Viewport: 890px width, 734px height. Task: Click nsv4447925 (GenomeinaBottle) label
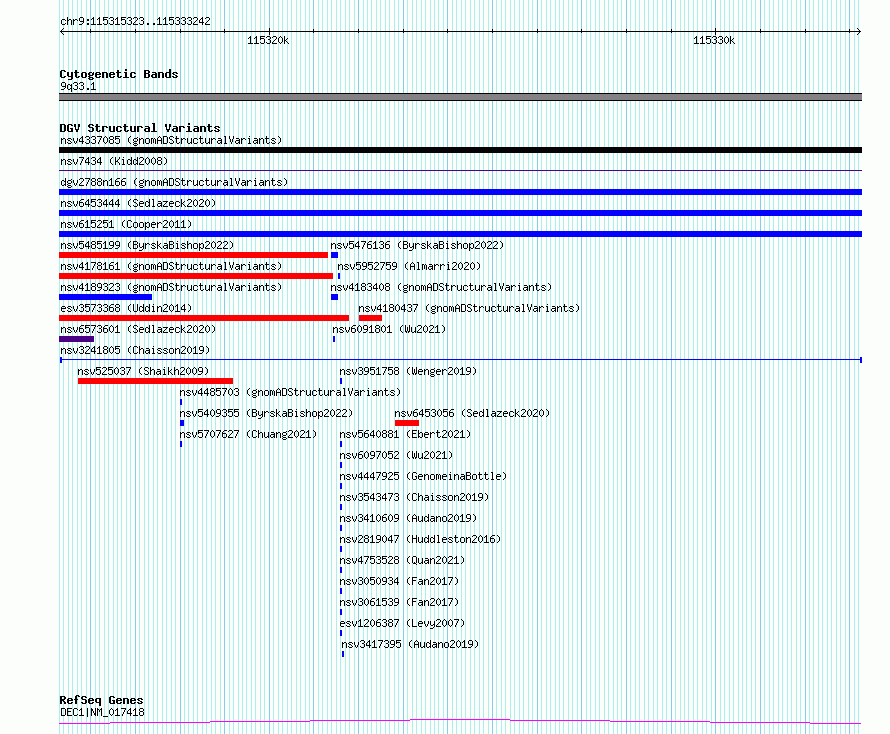(x=423, y=476)
